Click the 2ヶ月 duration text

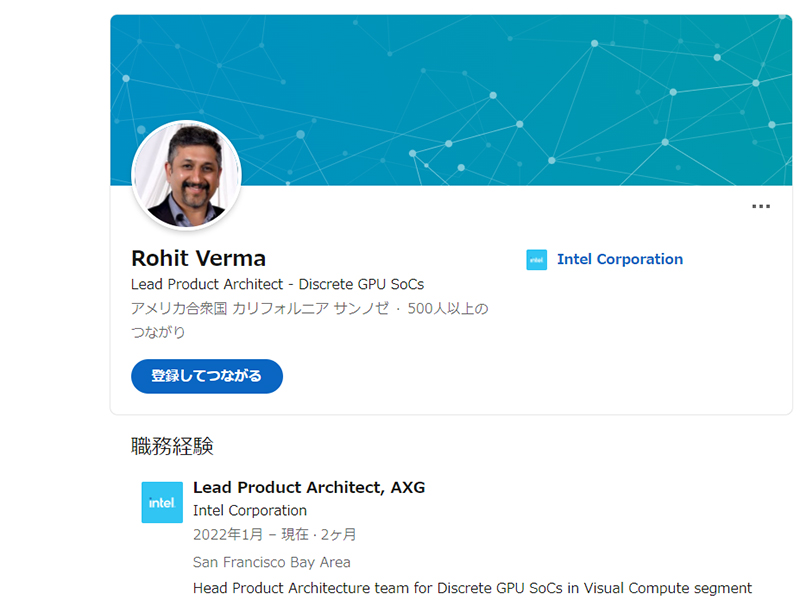[338, 534]
